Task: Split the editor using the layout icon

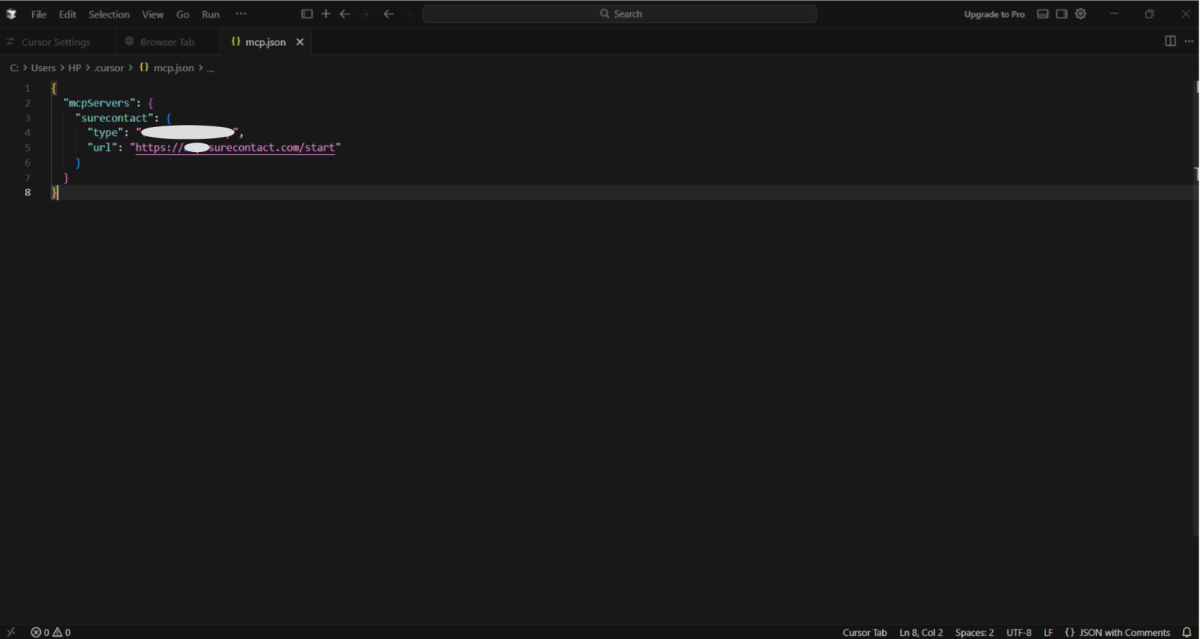Action: pos(1170,41)
